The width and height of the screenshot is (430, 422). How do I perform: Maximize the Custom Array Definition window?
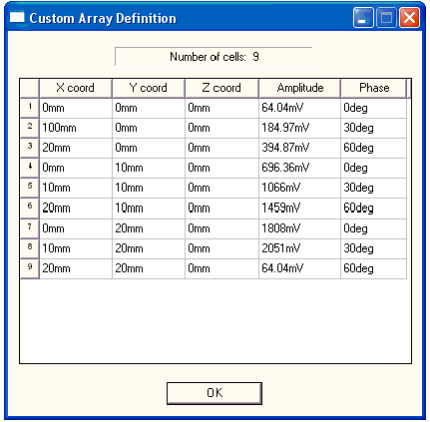pos(386,17)
